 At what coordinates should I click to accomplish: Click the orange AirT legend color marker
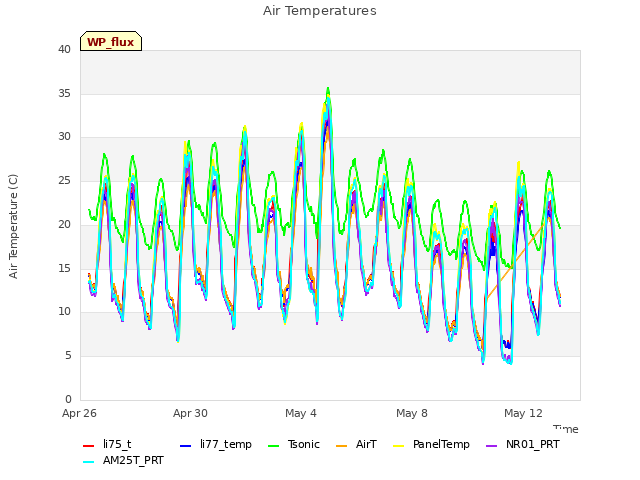tap(342, 446)
